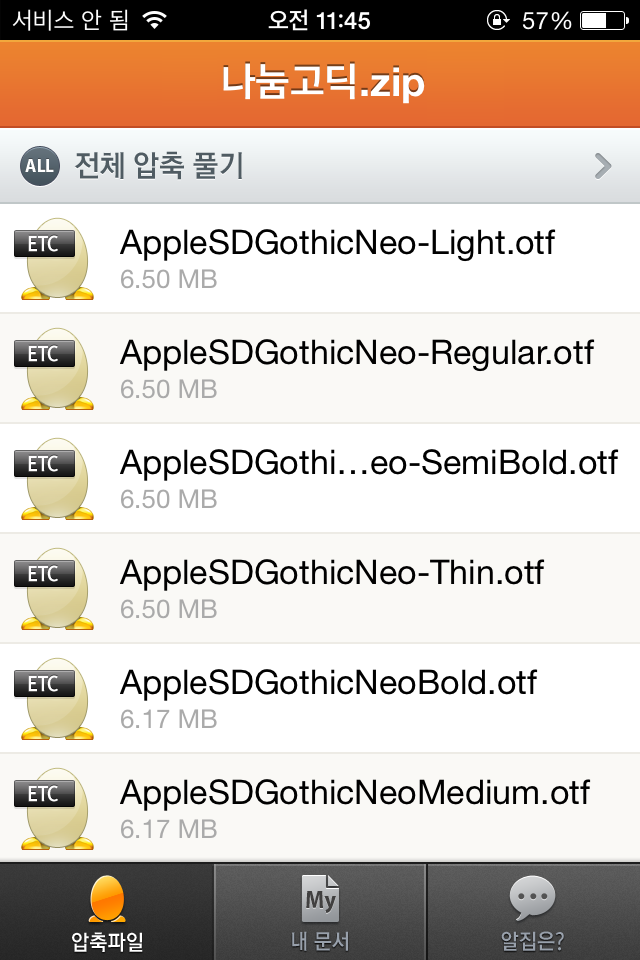This screenshot has height=960, width=640.
Task: Tap ETC egg icon for AppleSDGothicNeo-Regular.otf
Action: 55,369
